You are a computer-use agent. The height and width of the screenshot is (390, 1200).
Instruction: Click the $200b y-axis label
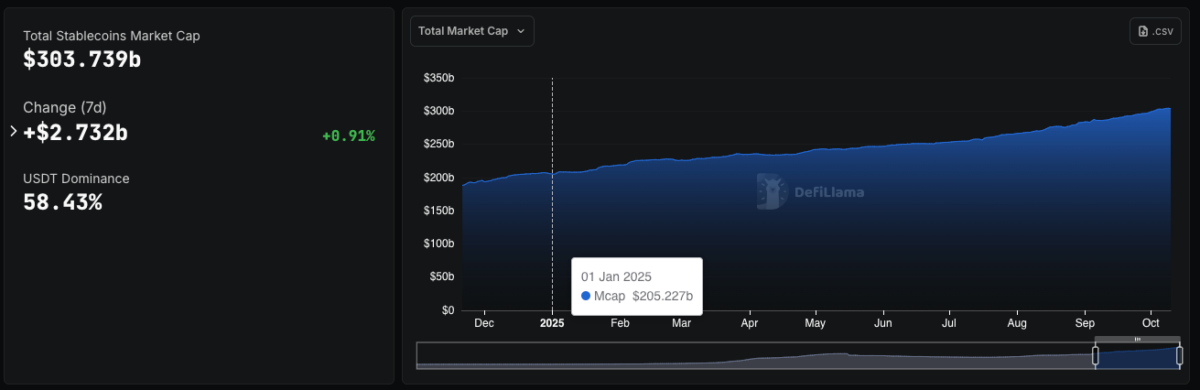[439, 178]
